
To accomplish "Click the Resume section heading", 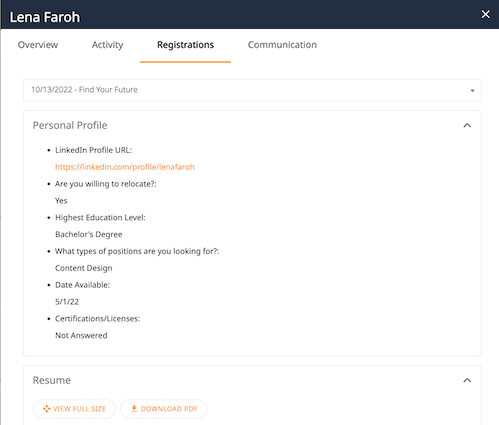I will pos(52,380).
